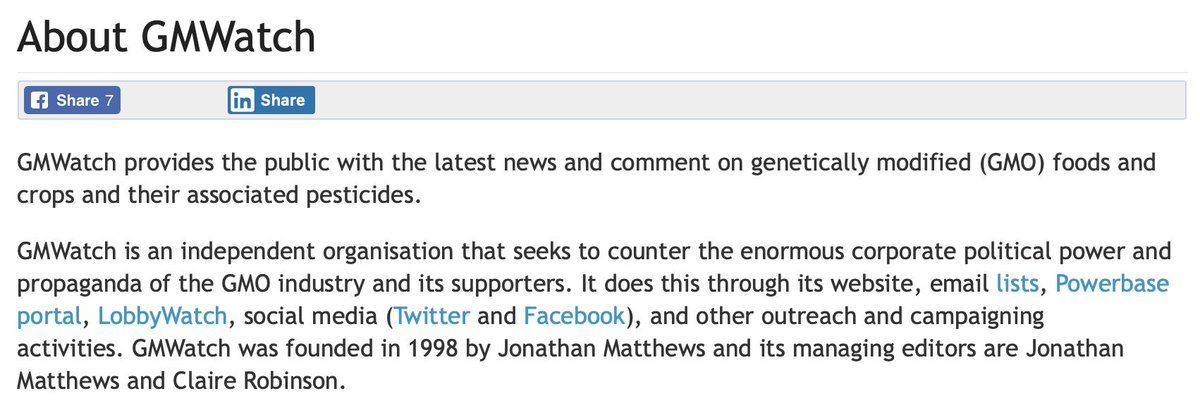Open the Facebook social media link
The image size is (1200, 403).
coord(574,317)
